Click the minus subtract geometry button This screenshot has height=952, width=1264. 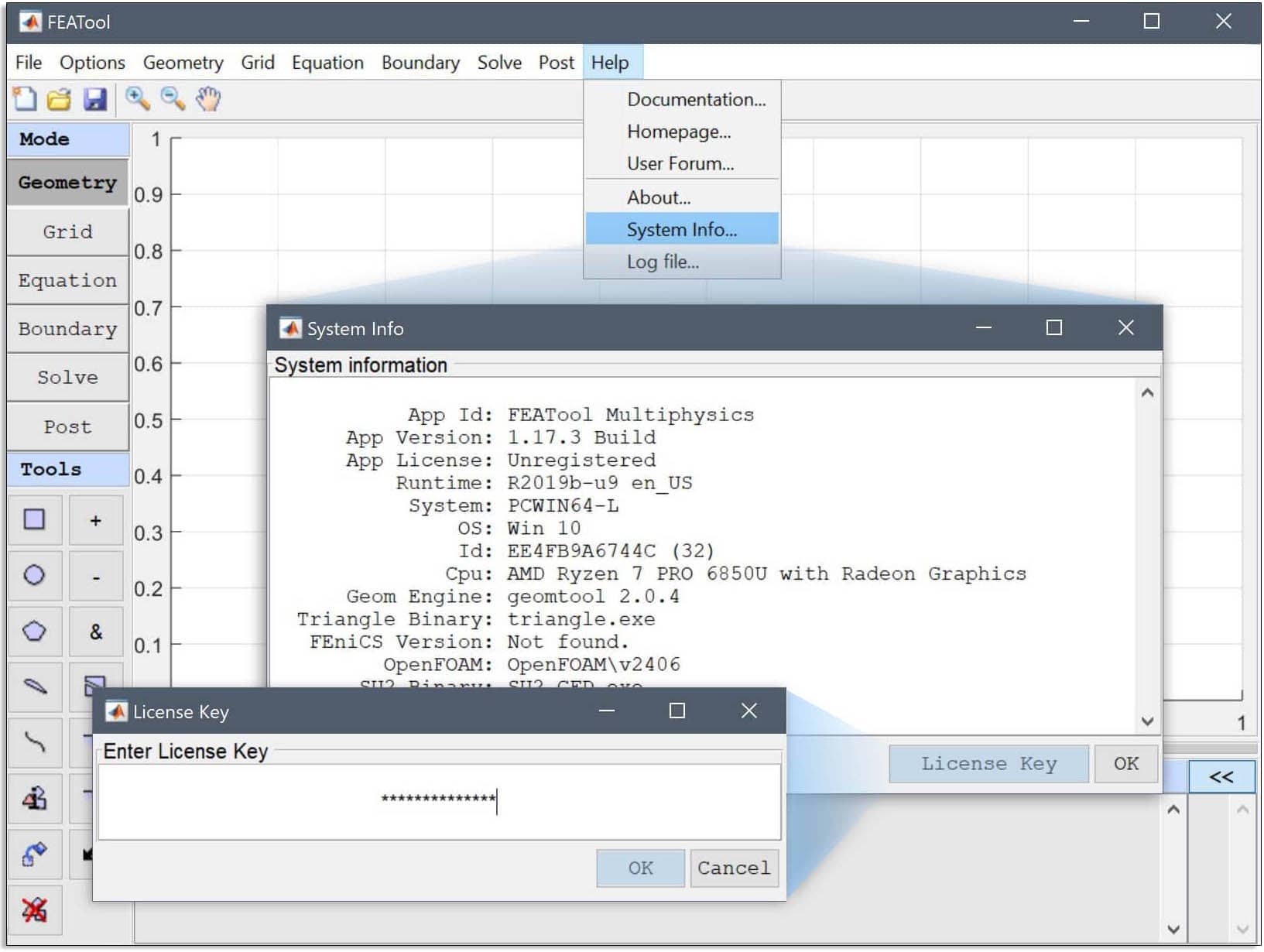click(x=95, y=576)
